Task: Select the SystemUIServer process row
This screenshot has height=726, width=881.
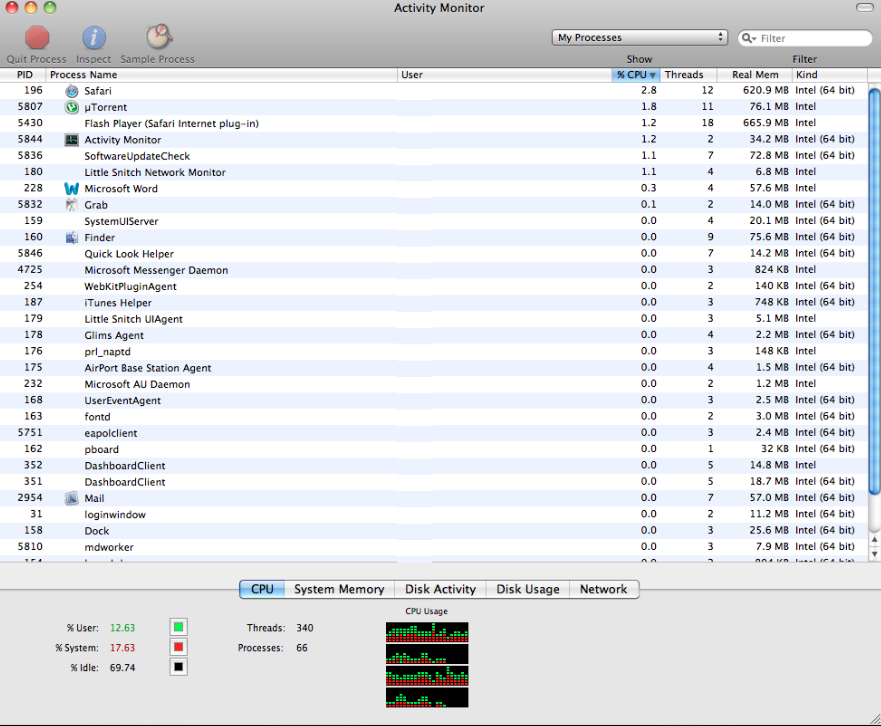Action: point(433,221)
